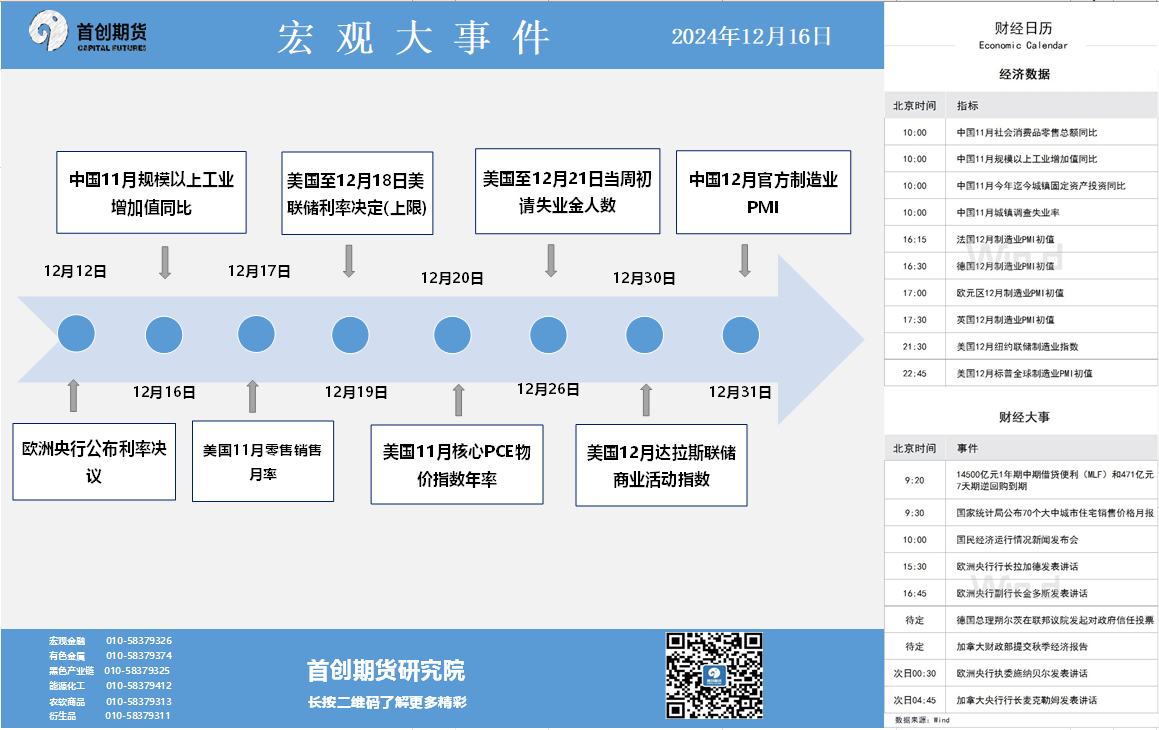Click the 长按二维码了解更多精彩 caption
The width and height of the screenshot is (1159, 730).
(387, 702)
